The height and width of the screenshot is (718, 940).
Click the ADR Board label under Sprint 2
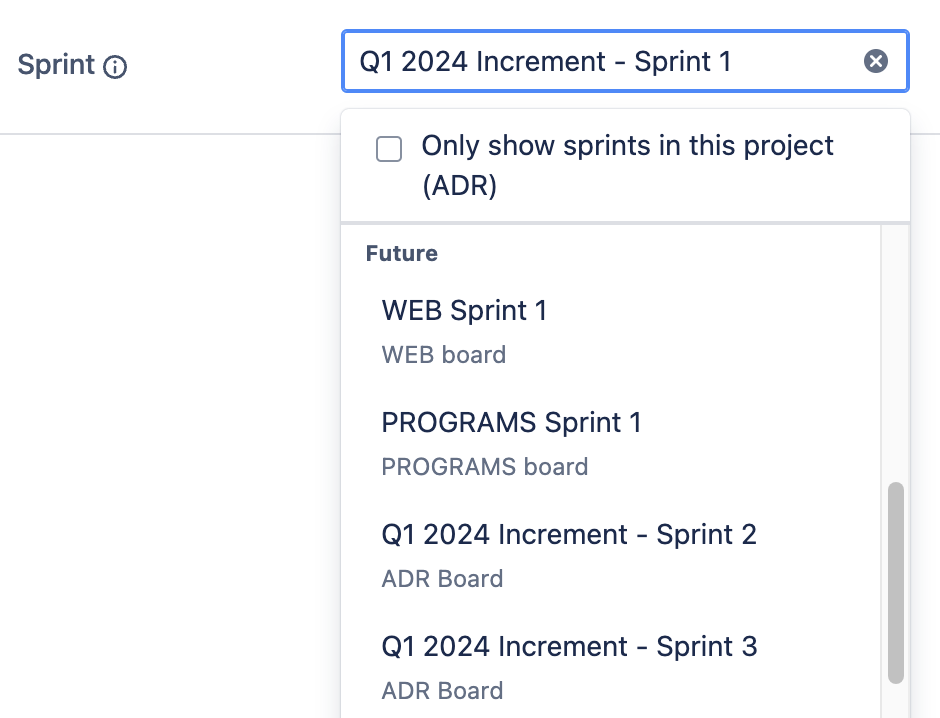[x=442, y=579]
